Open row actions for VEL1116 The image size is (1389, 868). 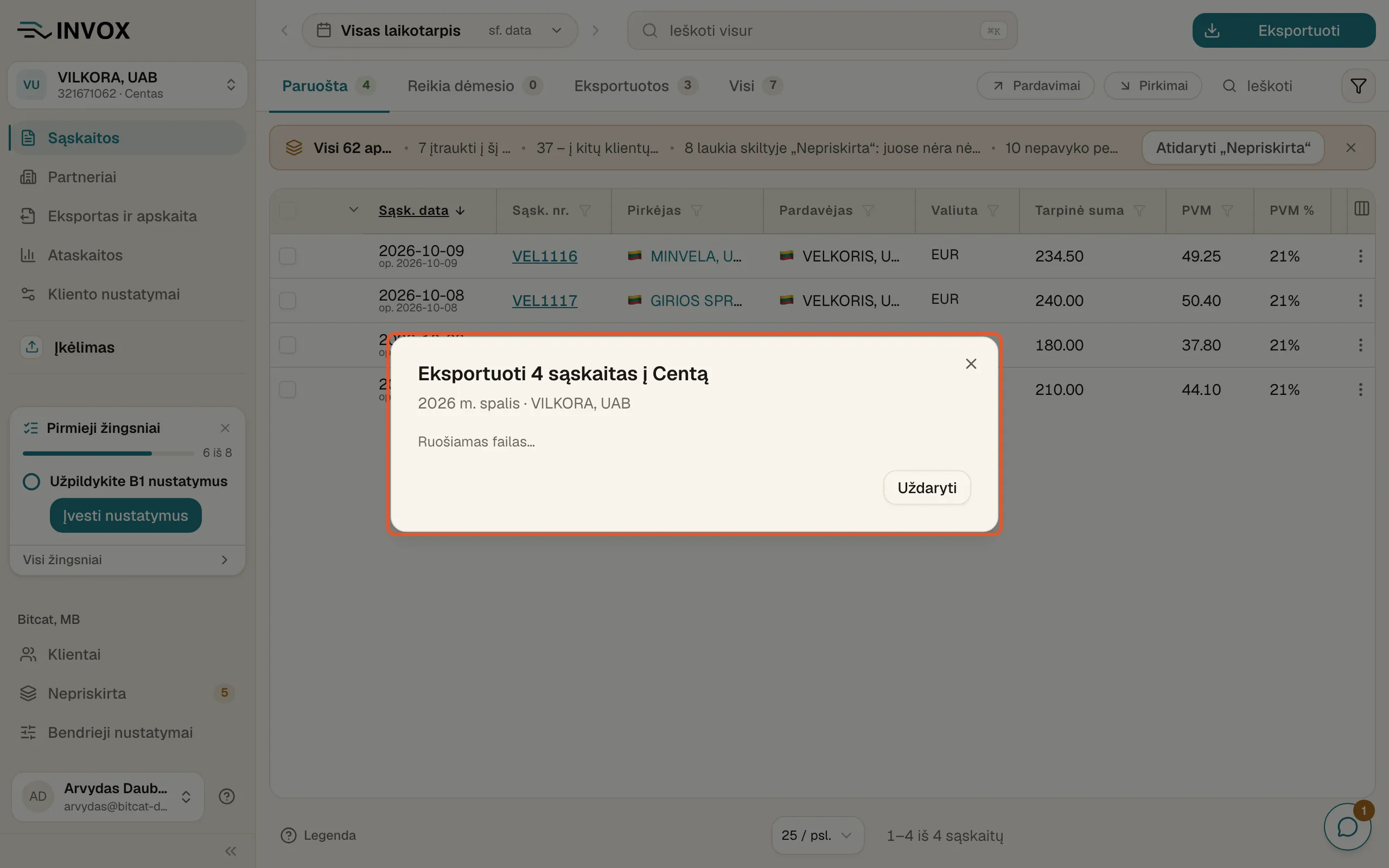1360,256
